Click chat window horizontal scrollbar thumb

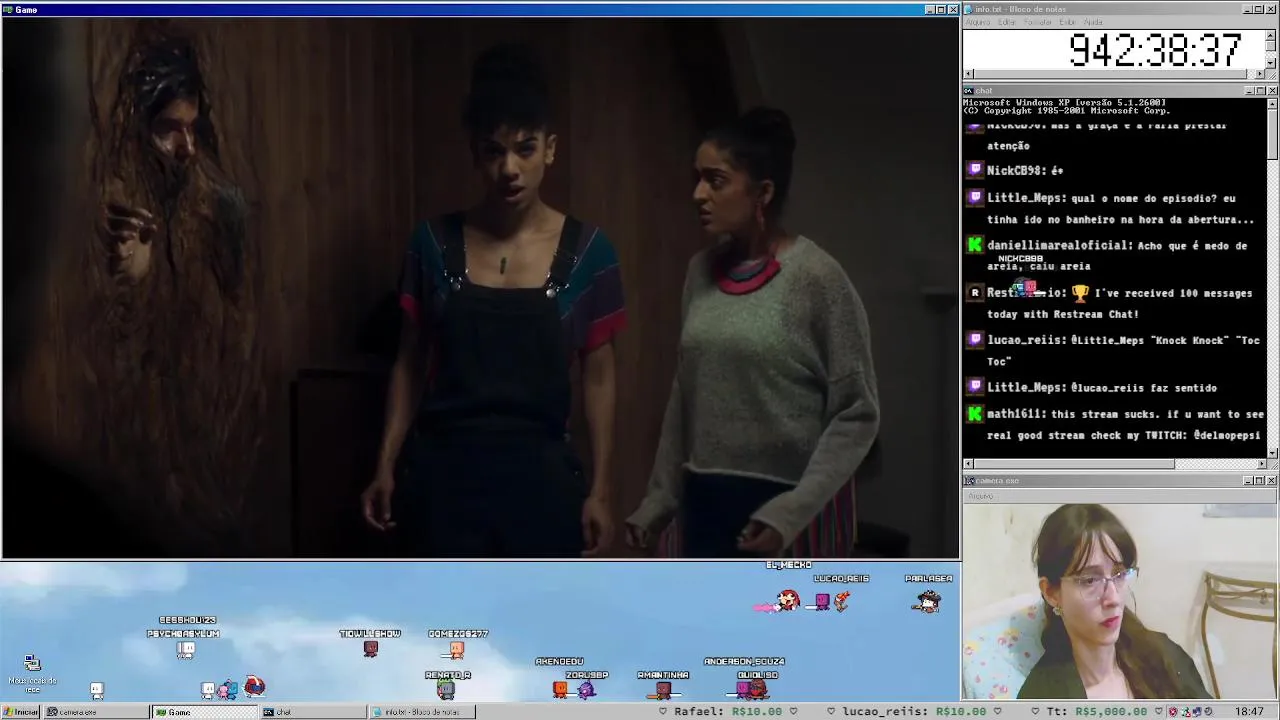pyautogui.click(x=1075, y=464)
